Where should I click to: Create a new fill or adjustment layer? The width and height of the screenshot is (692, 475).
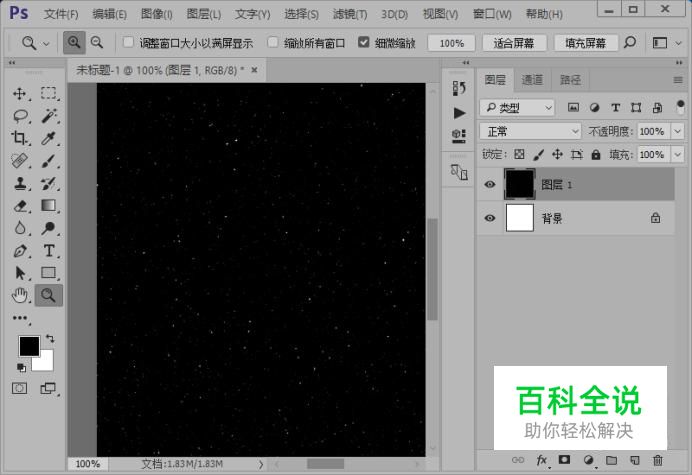pos(588,460)
